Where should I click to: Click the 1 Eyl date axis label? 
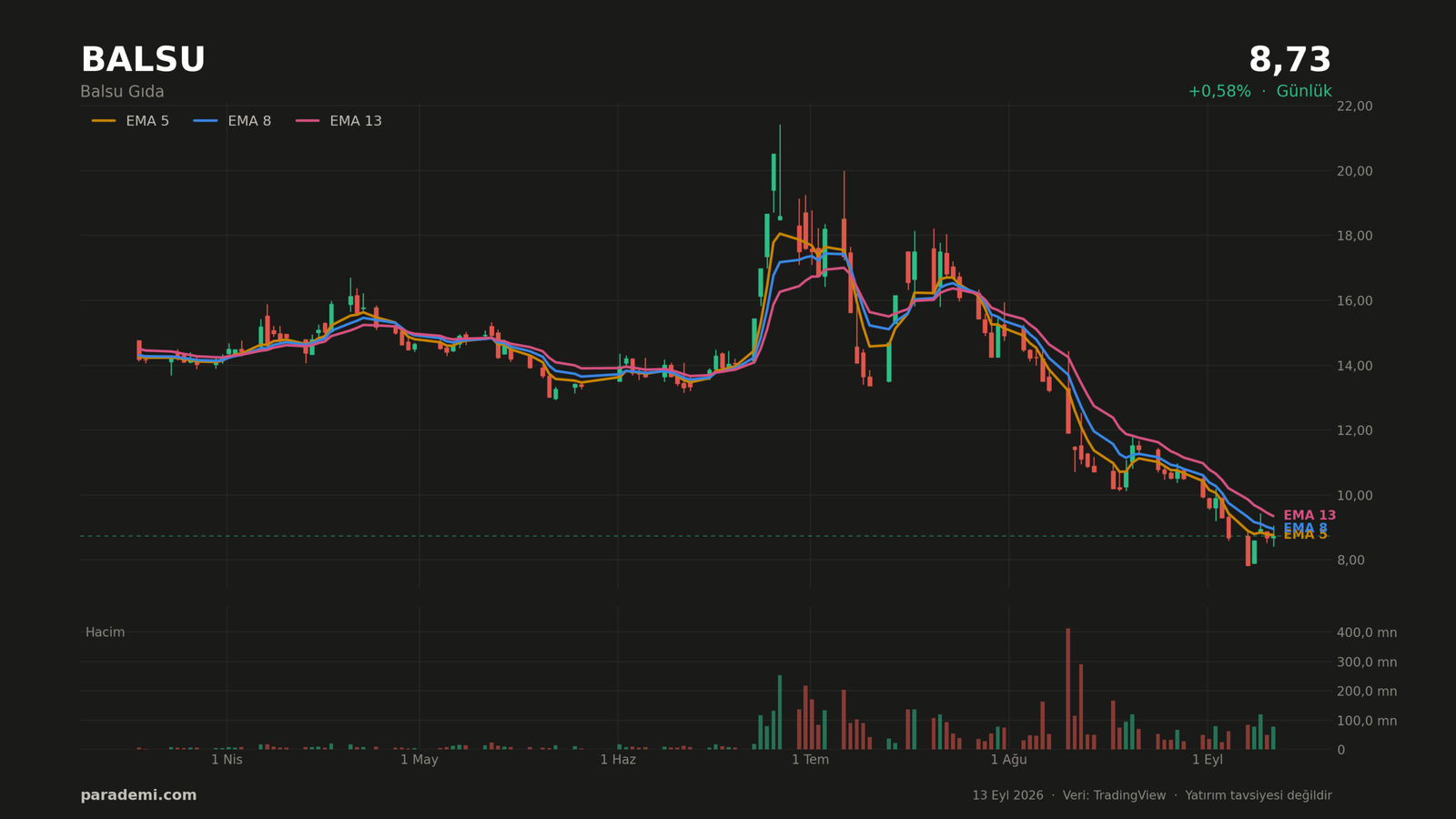tap(1208, 760)
